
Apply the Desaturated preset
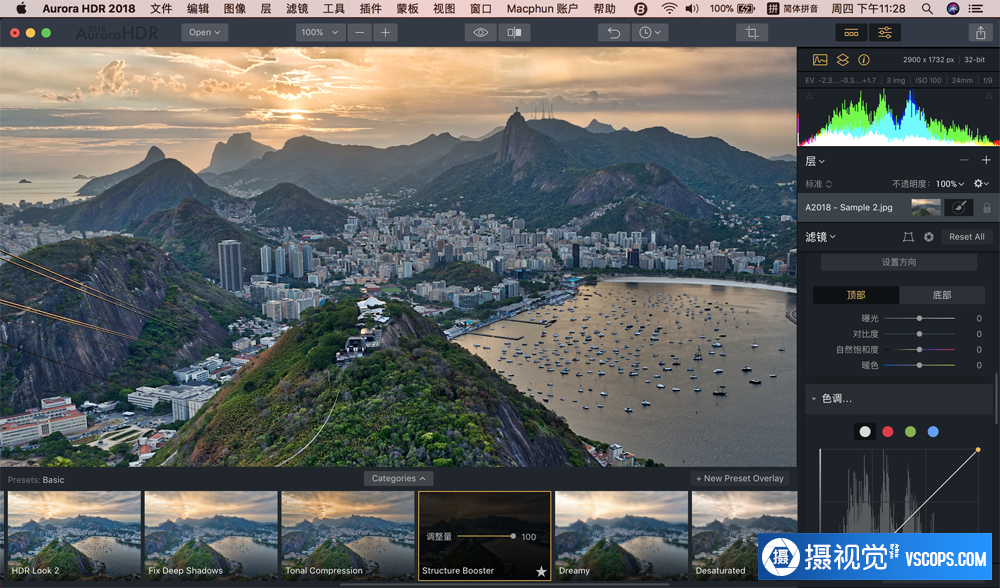coord(744,536)
